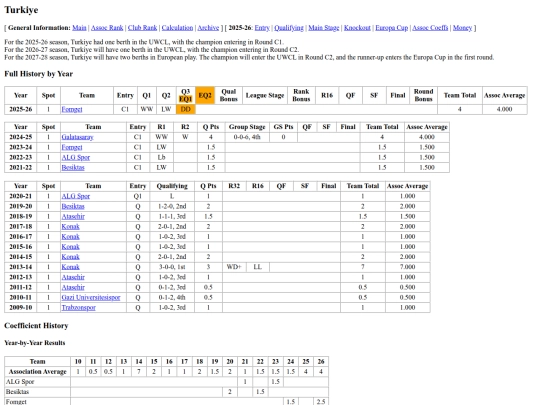Open the 2025-26 Entry link

pyautogui.click(x=262, y=28)
